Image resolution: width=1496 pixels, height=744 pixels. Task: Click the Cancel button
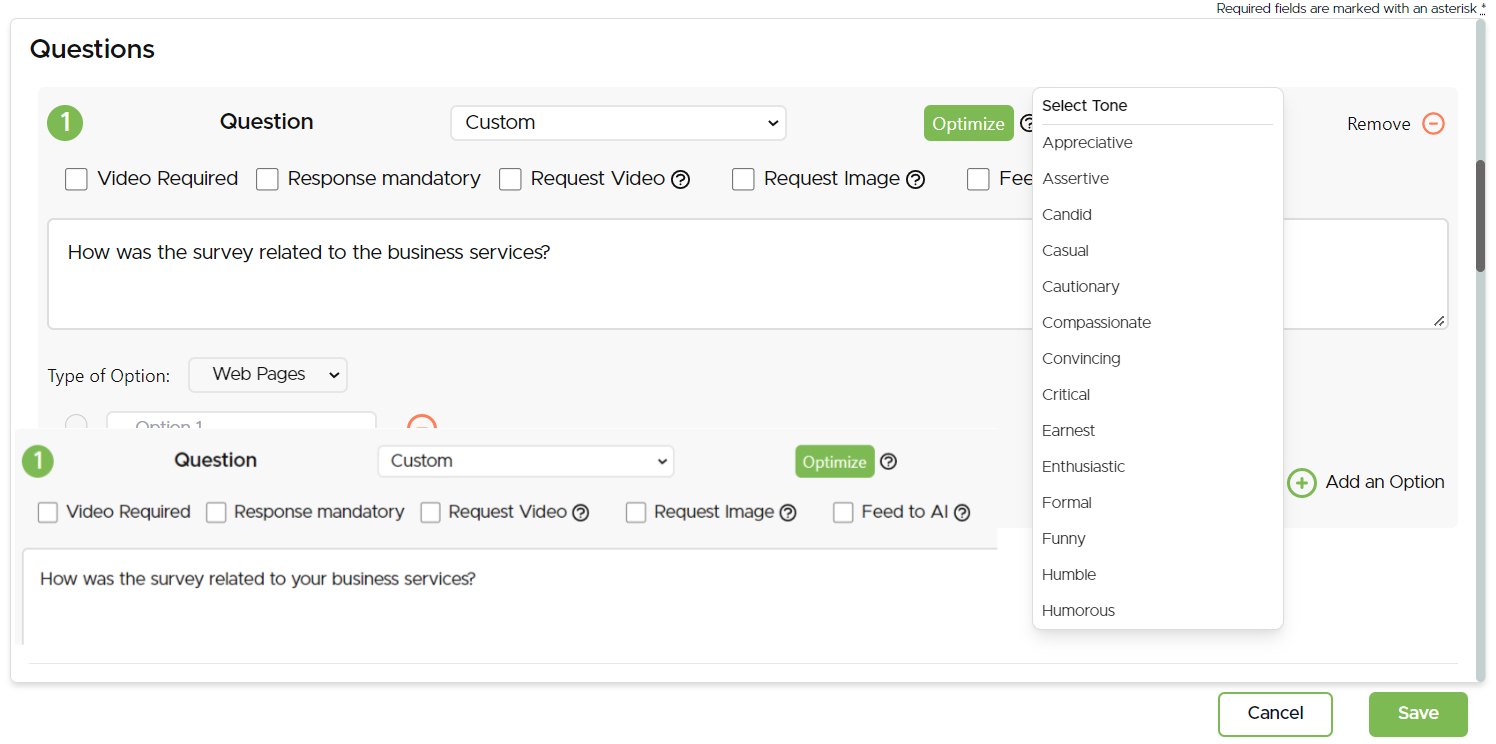pyautogui.click(x=1275, y=714)
